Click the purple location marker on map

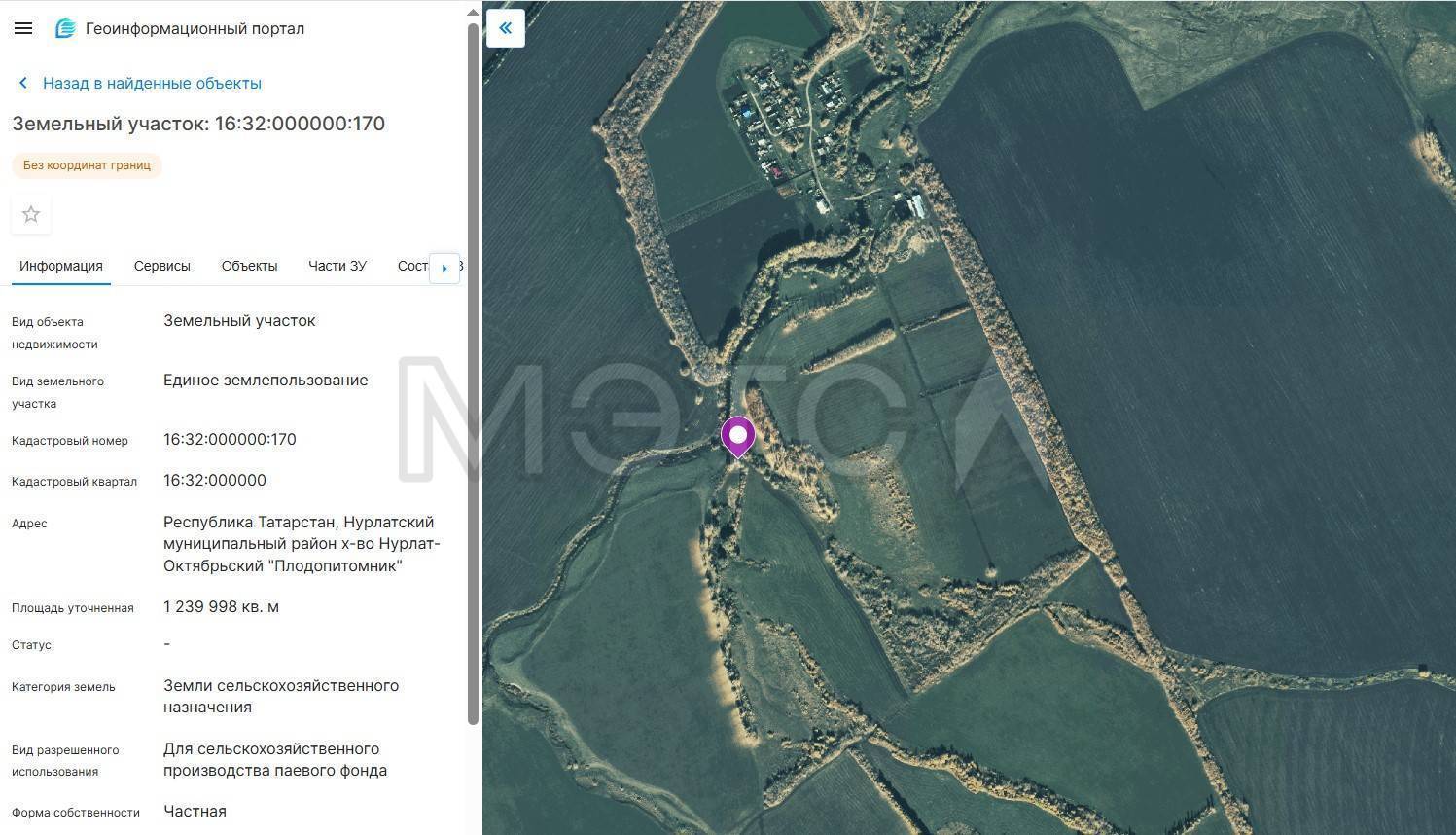738,436
